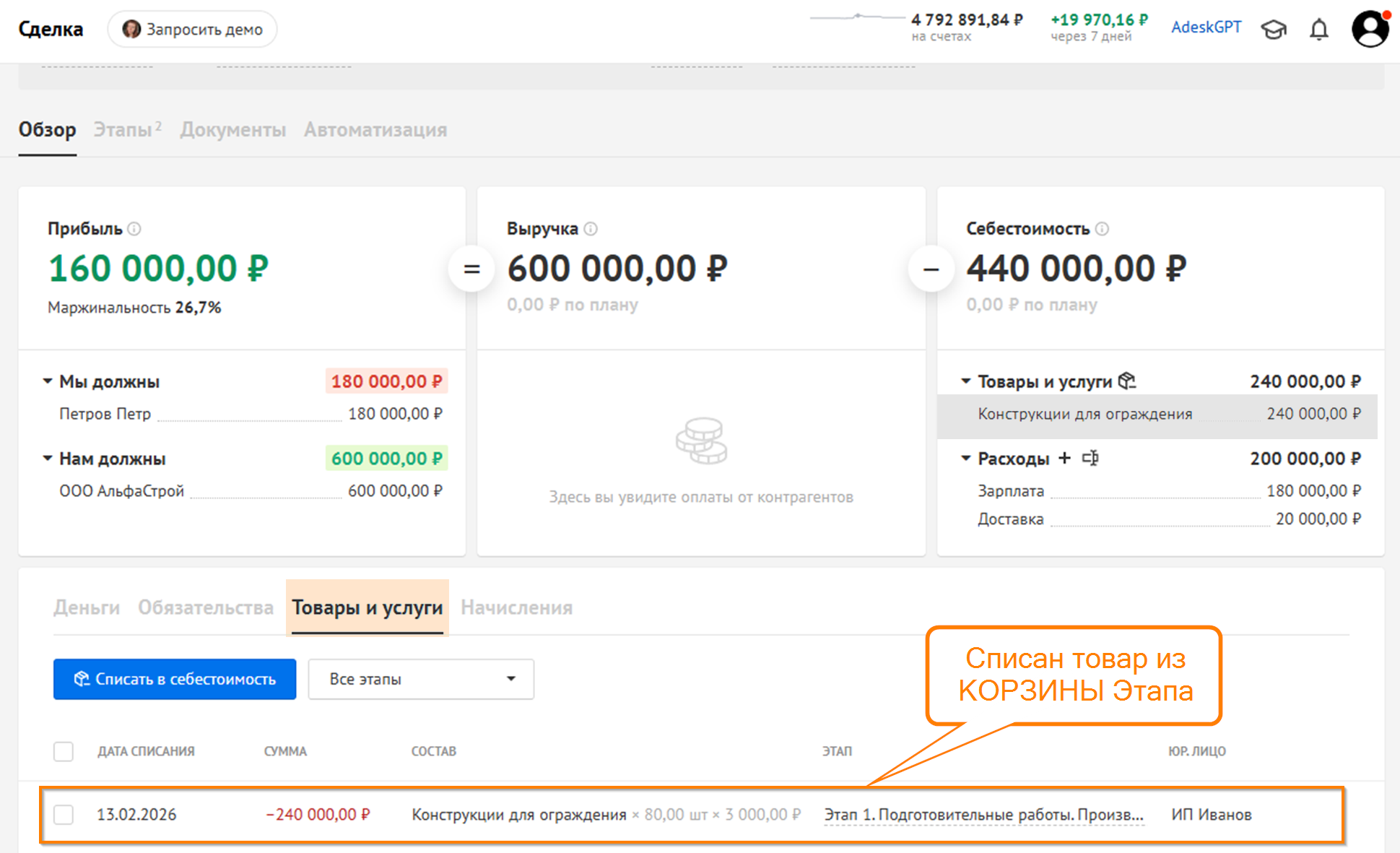Check the 13.02.2026 write-off row checkbox

point(64,815)
